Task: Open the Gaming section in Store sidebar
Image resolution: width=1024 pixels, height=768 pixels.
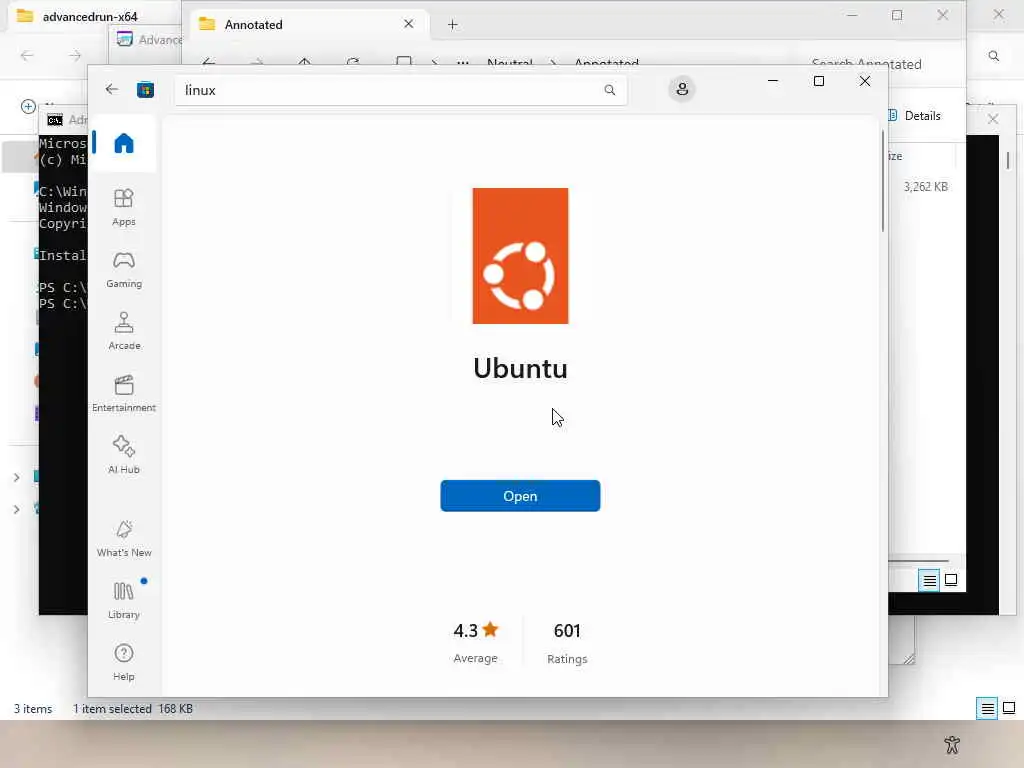Action: click(123, 269)
